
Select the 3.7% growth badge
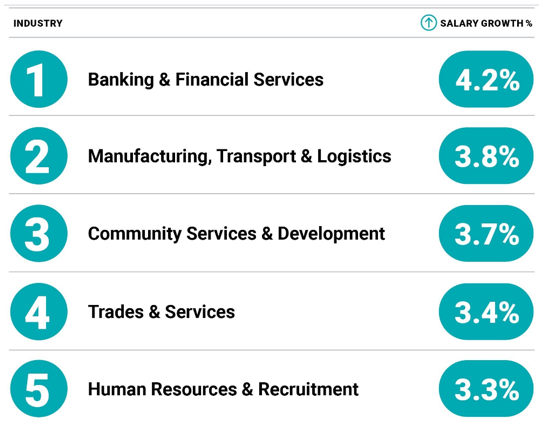coord(486,233)
